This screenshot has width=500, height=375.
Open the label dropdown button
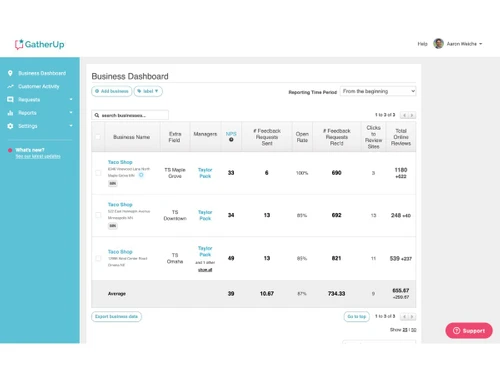148,91
